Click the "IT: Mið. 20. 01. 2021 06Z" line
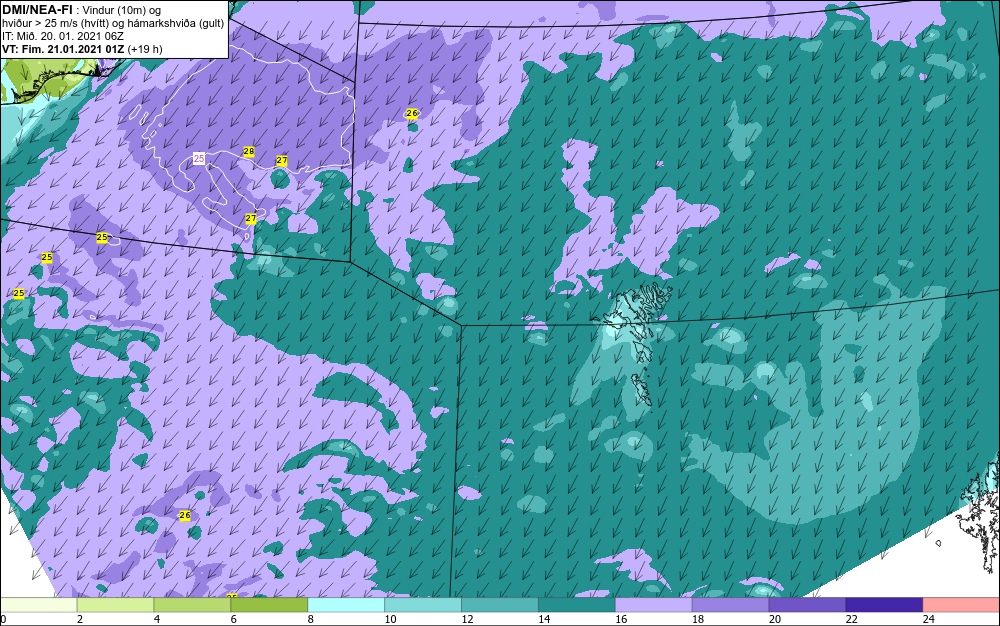Viewport: 1000px width, 626px height. coord(62,36)
